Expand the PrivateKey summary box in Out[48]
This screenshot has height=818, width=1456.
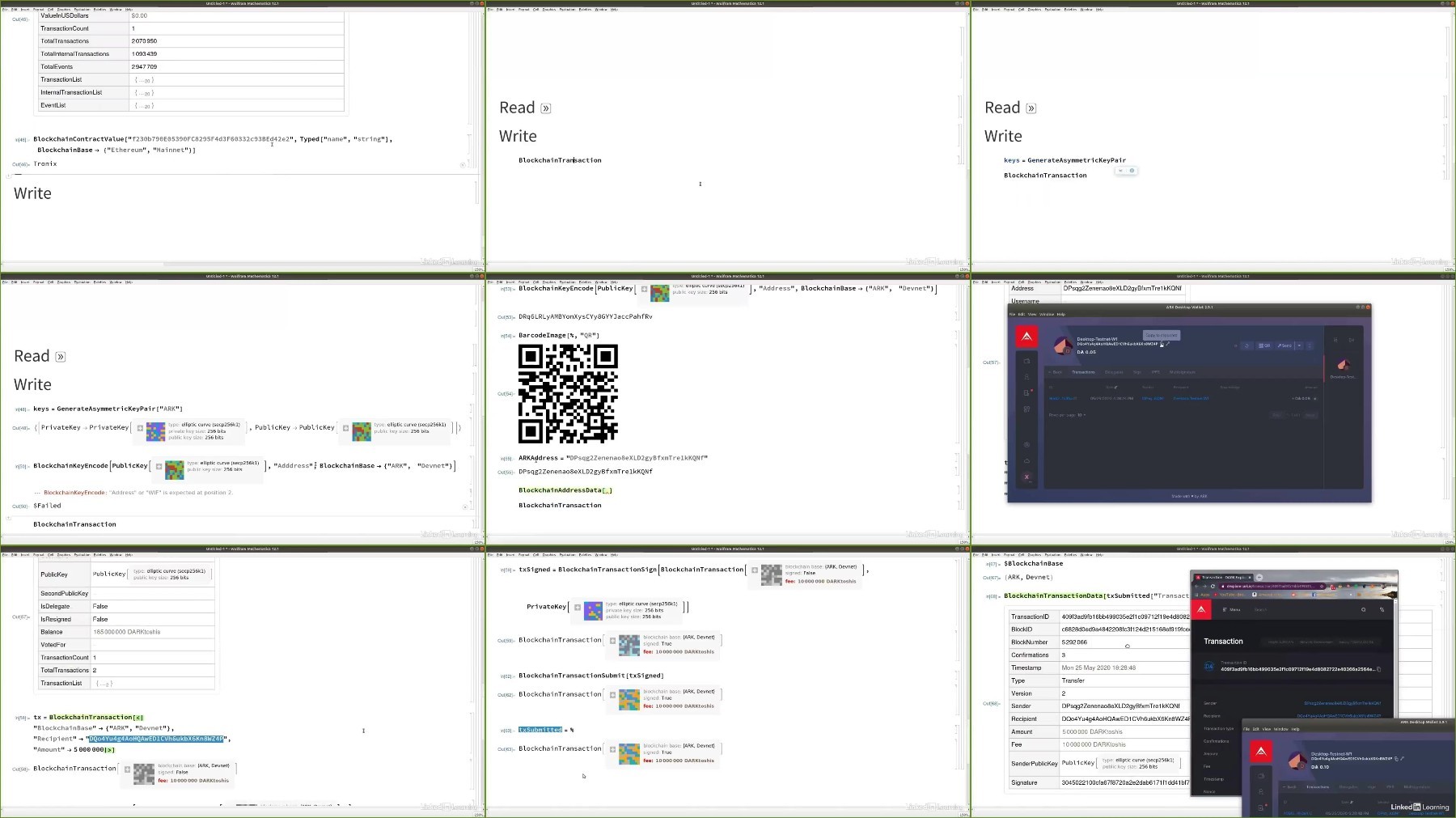pyautogui.click(x=139, y=428)
